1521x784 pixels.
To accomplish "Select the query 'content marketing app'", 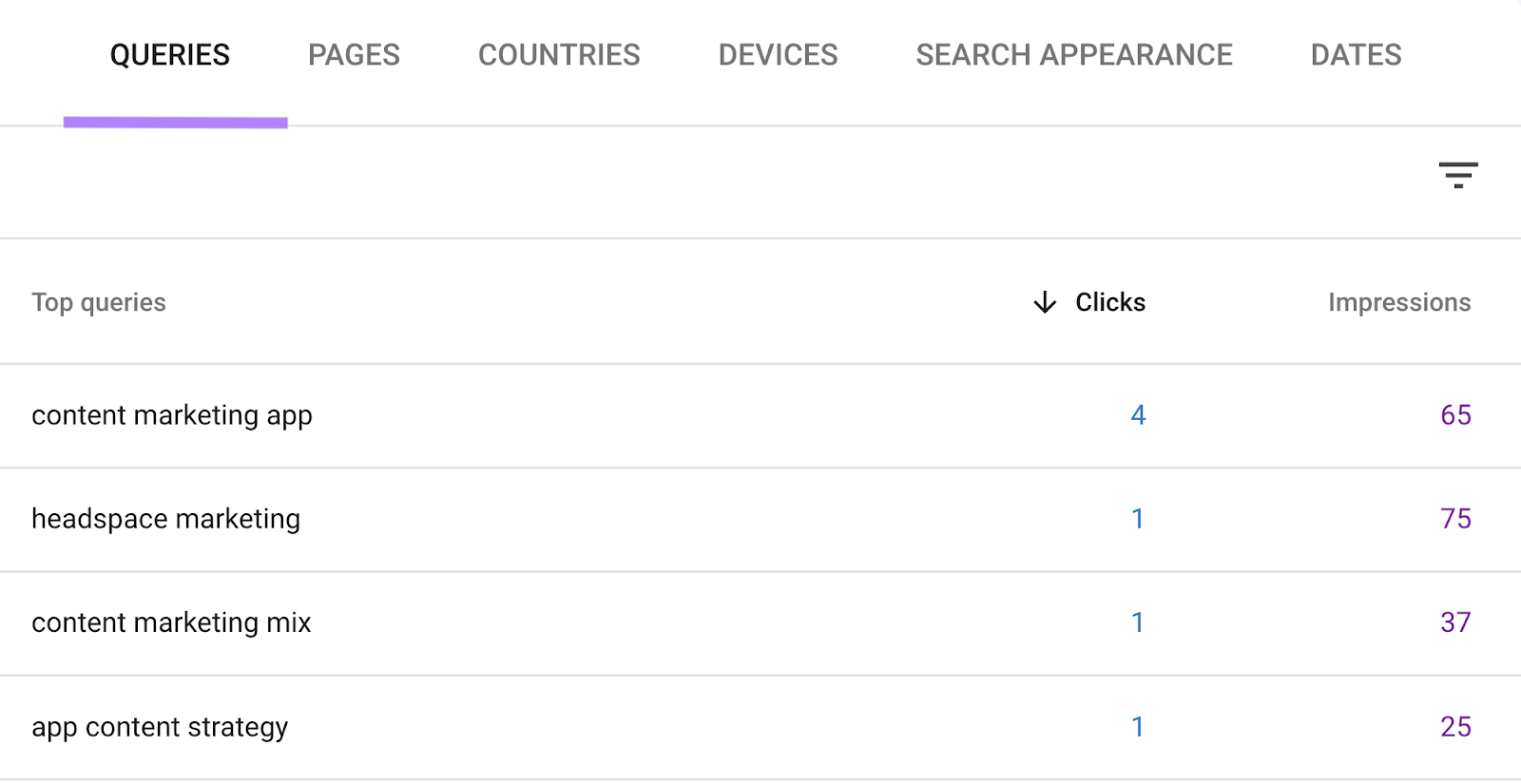I will point(171,415).
